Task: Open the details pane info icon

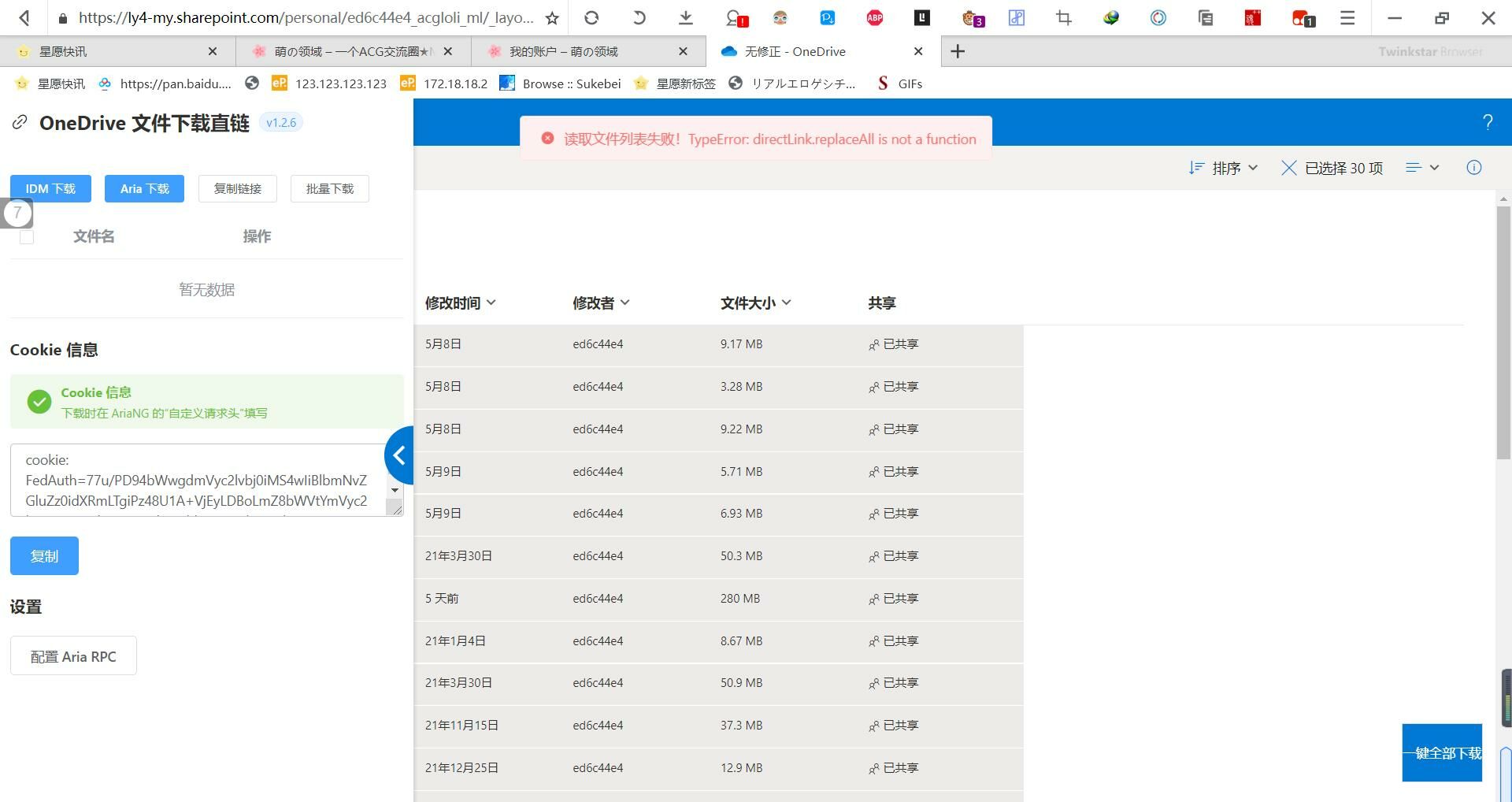Action: pos(1473,168)
